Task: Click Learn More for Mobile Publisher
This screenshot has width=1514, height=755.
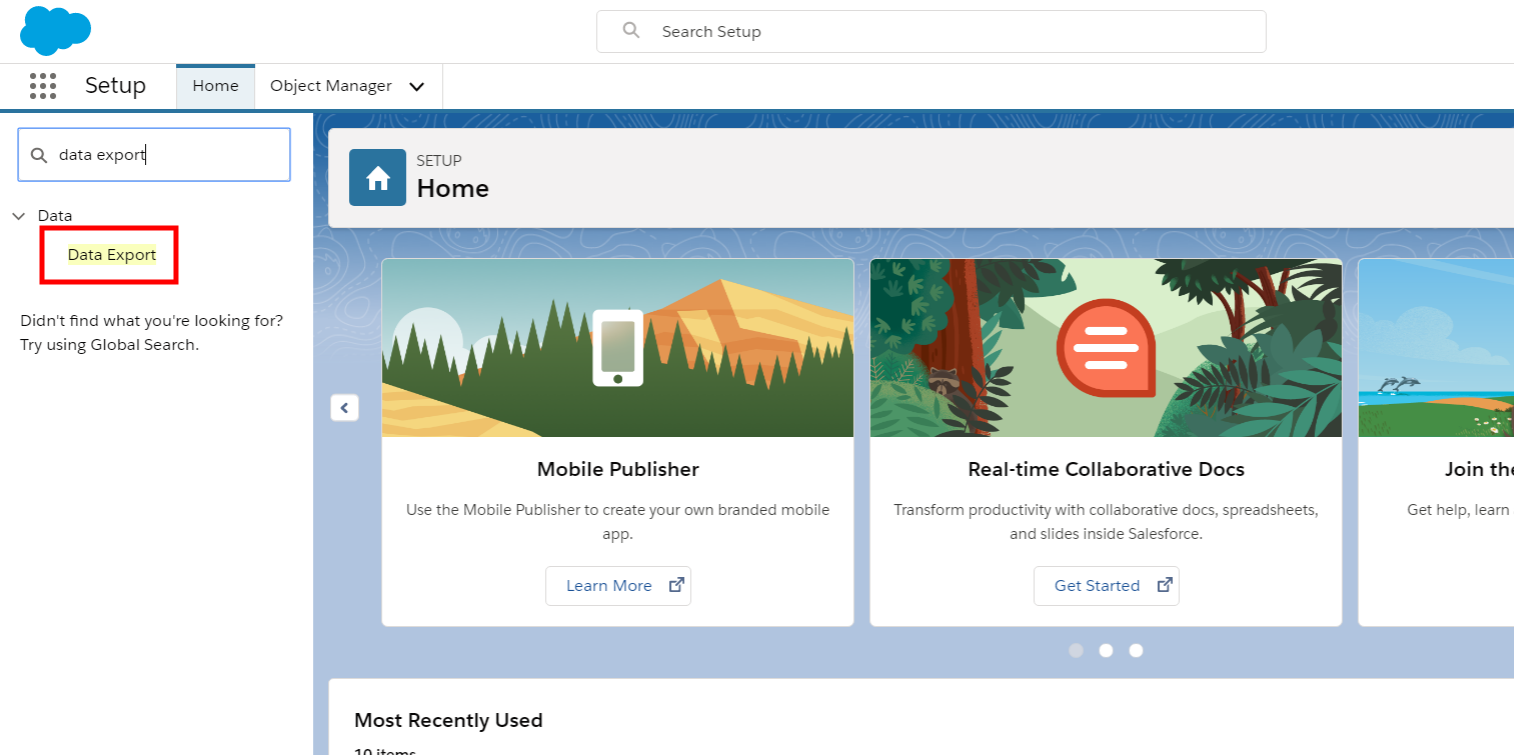Action: [617, 586]
